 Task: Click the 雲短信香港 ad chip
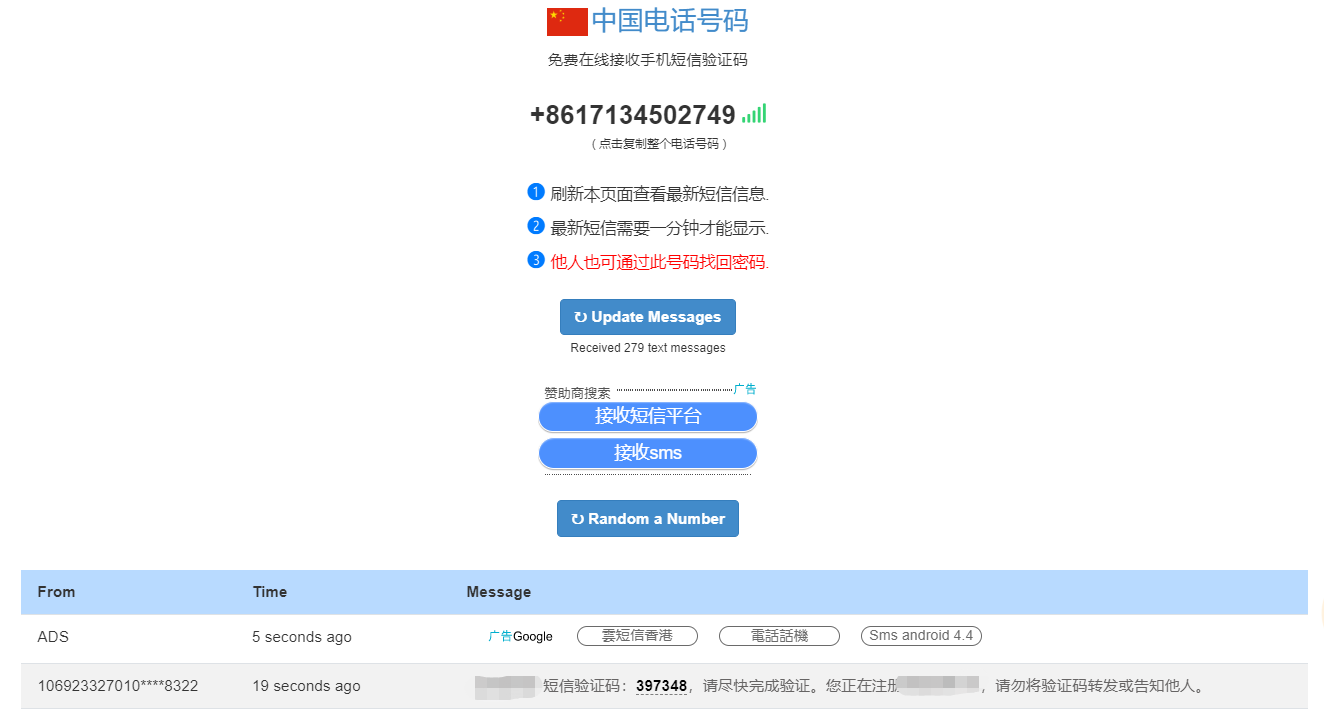click(x=637, y=635)
